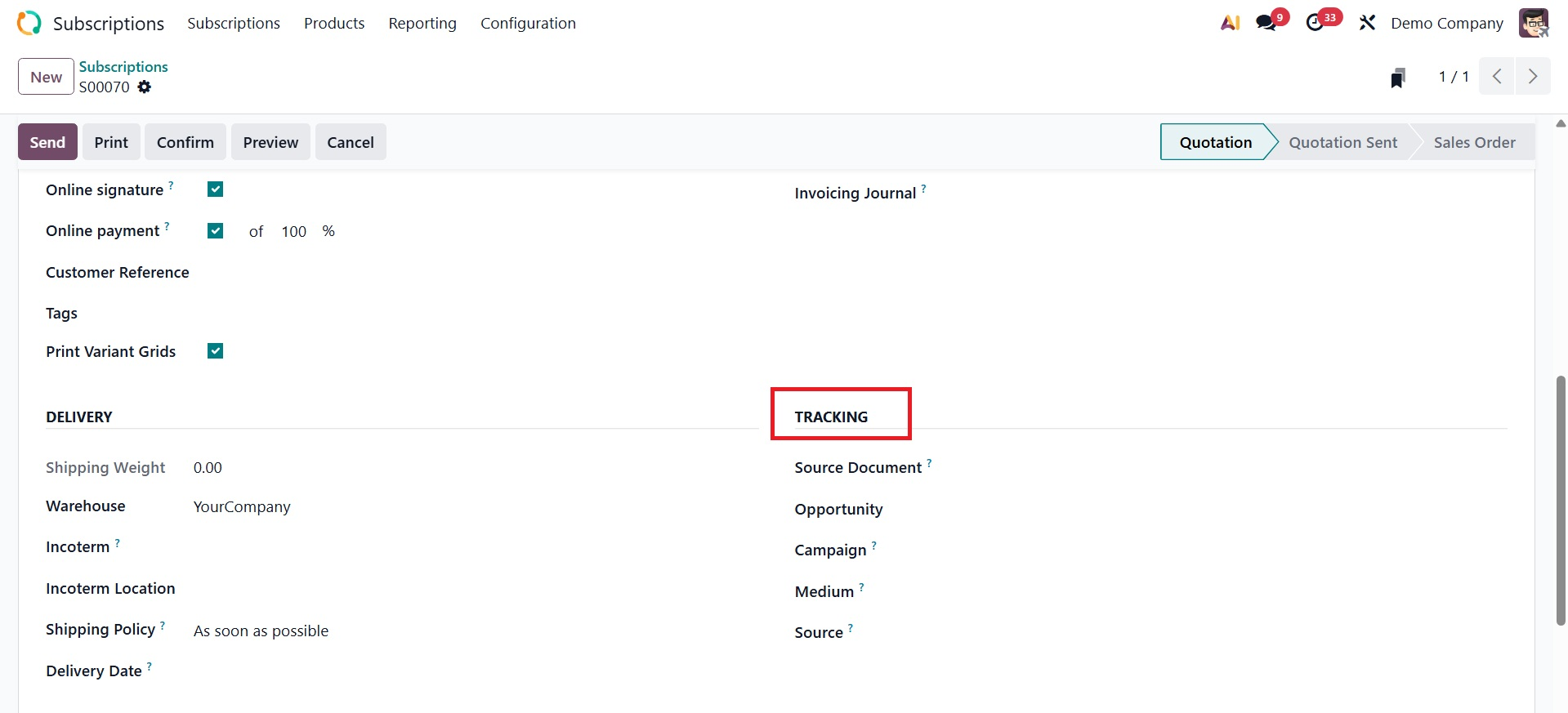
Task: Toggle the Online payment checkbox
Action: (x=216, y=231)
